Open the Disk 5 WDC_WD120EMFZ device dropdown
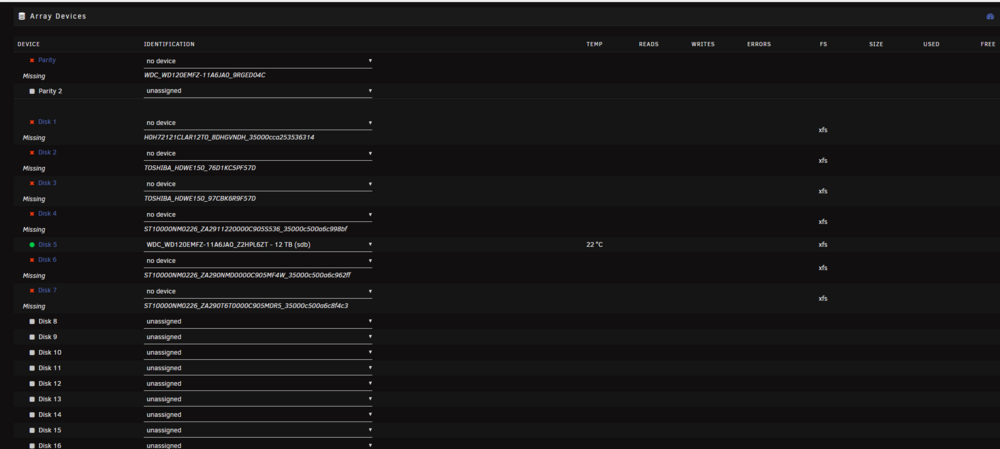The width and height of the screenshot is (1000, 449). 258,244
